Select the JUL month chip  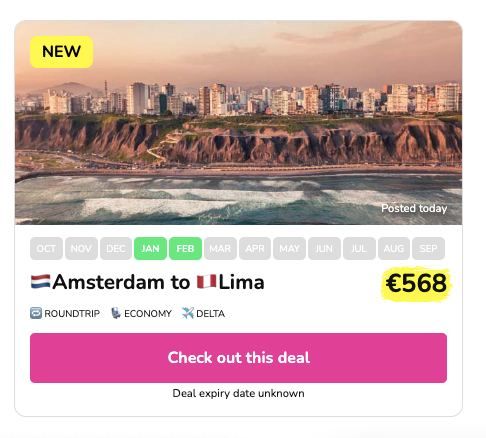(x=359, y=248)
